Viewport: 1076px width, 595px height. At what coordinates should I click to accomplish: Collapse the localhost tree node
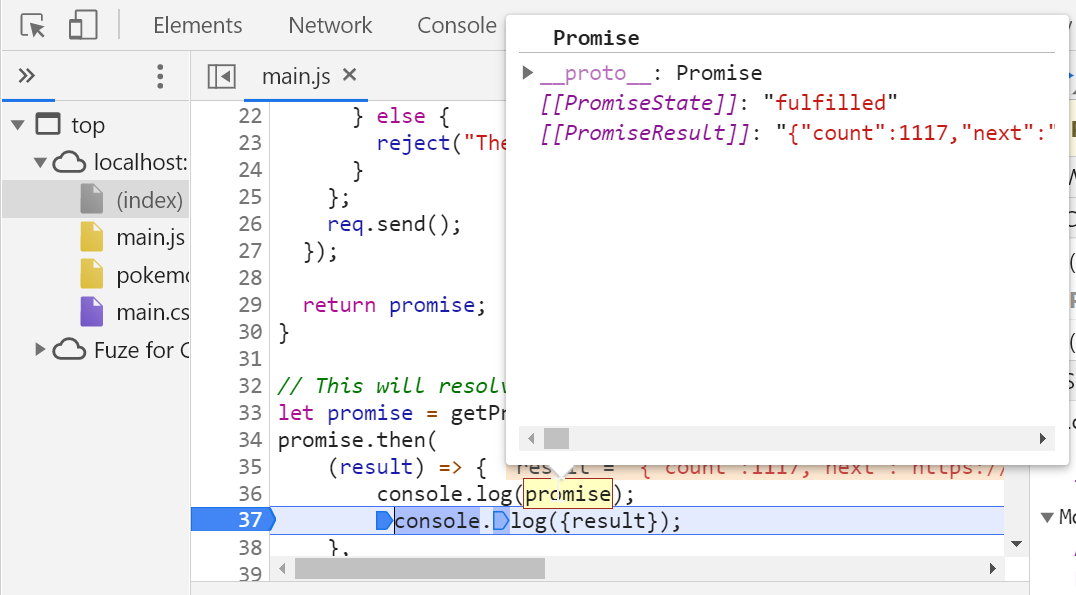tap(40, 163)
